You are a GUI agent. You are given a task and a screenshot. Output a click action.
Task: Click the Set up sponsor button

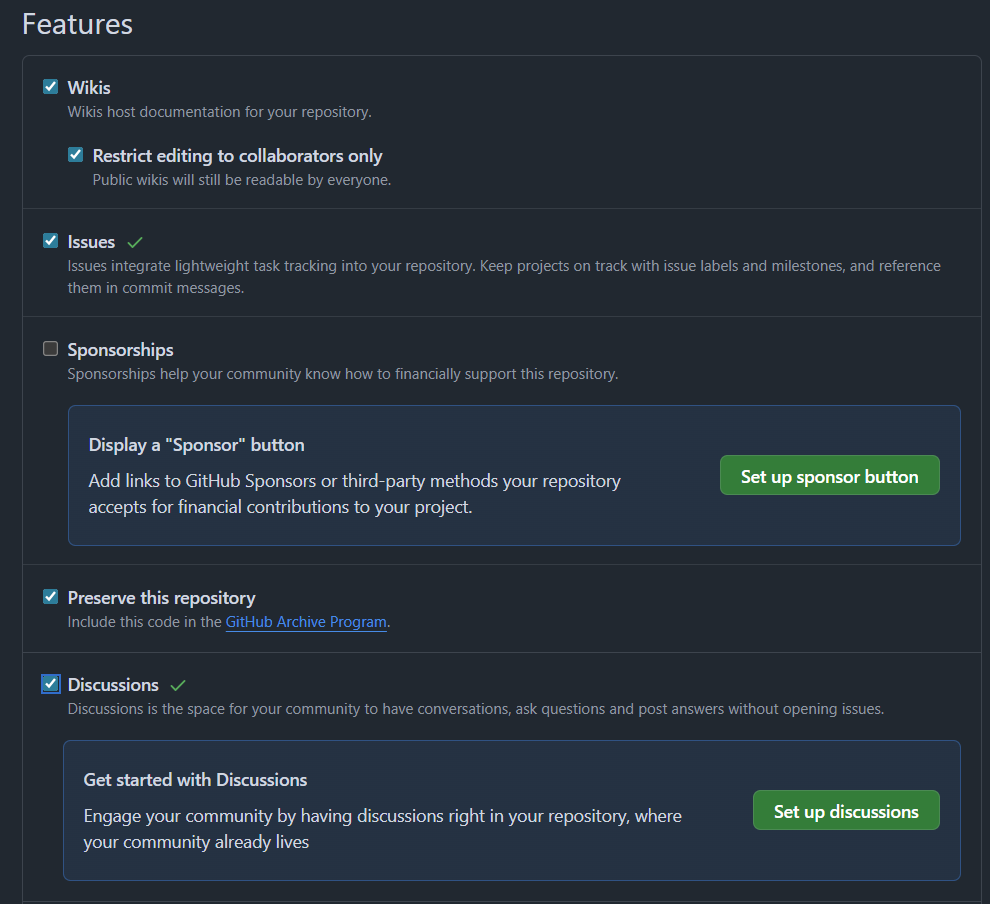[x=830, y=475]
